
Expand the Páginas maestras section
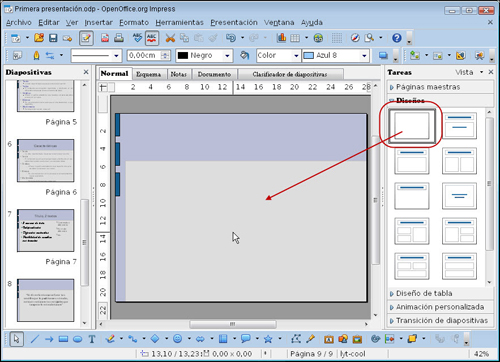(440, 87)
